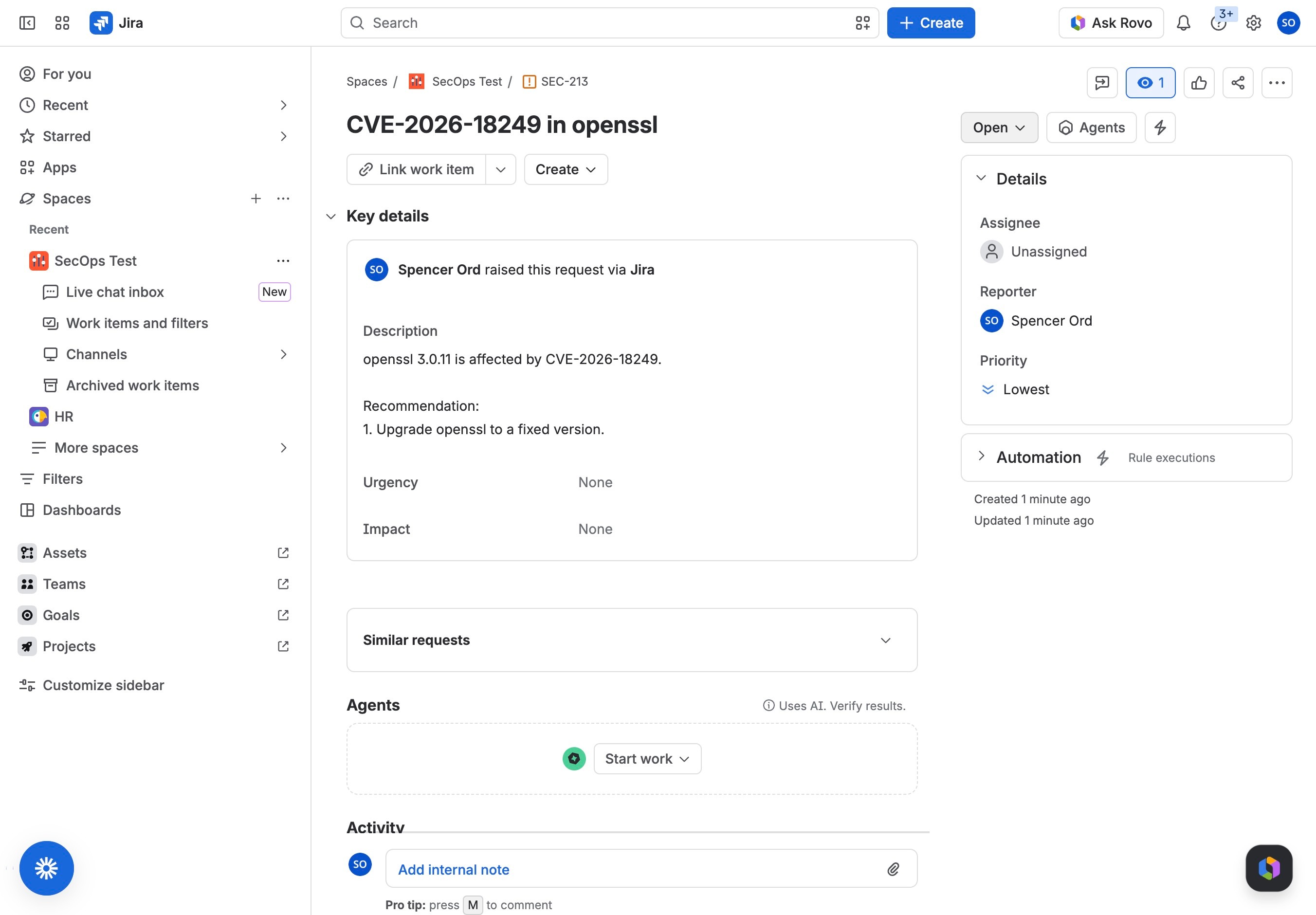Image resolution: width=1316 pixels, height=915 pixels.
Task: Click the Lowest priority value
Action: pos(1015,390)
